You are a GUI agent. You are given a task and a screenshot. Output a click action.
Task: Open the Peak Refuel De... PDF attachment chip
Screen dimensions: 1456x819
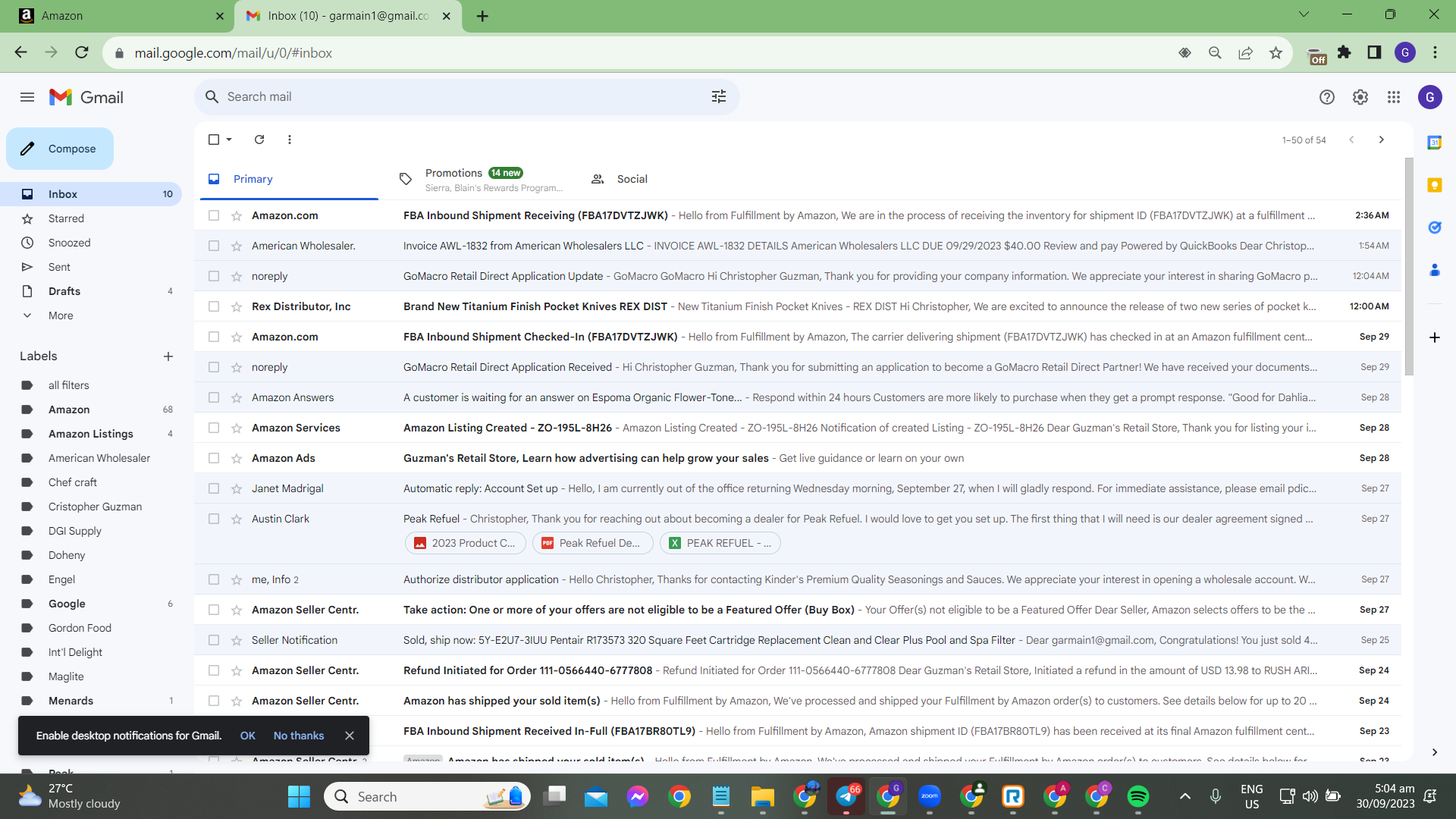click(592, 543)
